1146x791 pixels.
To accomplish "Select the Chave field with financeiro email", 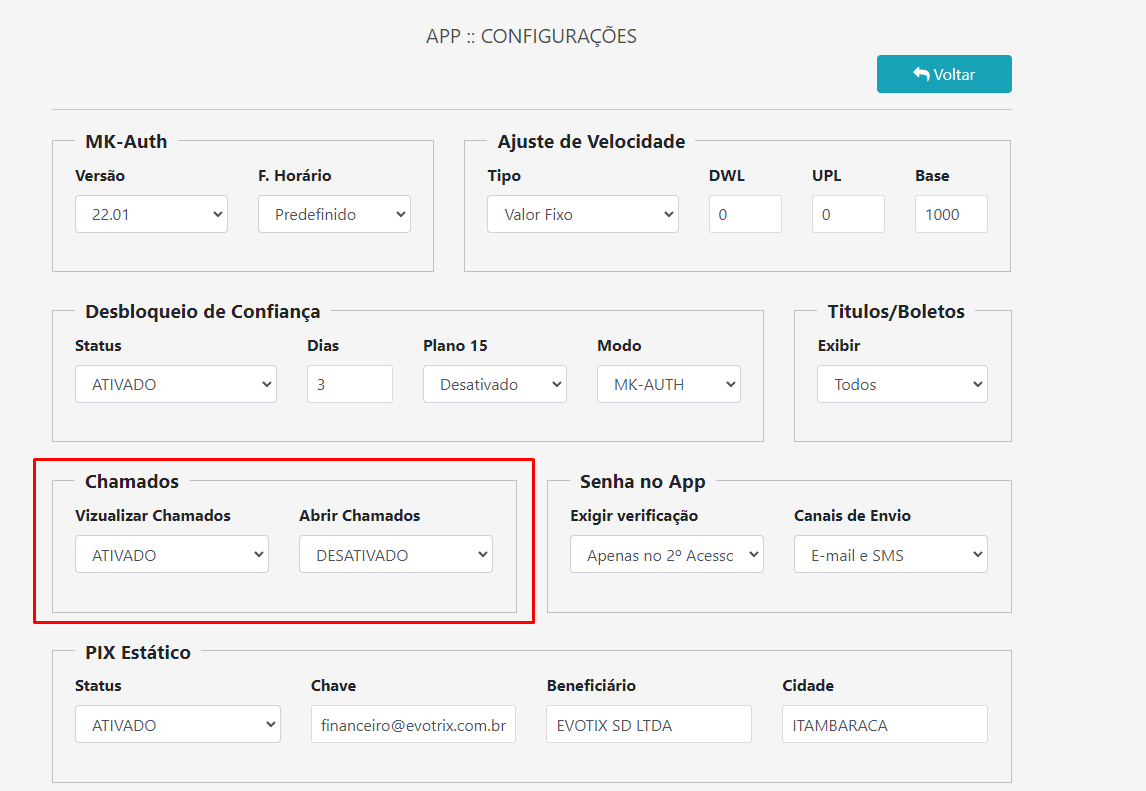I will pos(413,723).
